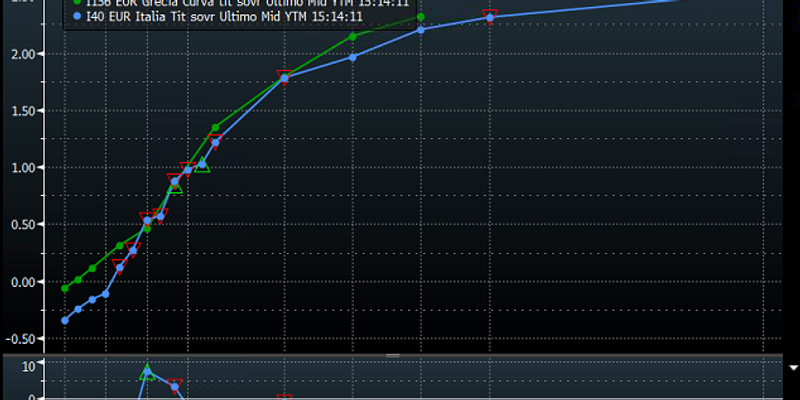Click the -0.50 y-axis label
The height and width of the screenshot is (400, 800).
(x=20, y=338)
